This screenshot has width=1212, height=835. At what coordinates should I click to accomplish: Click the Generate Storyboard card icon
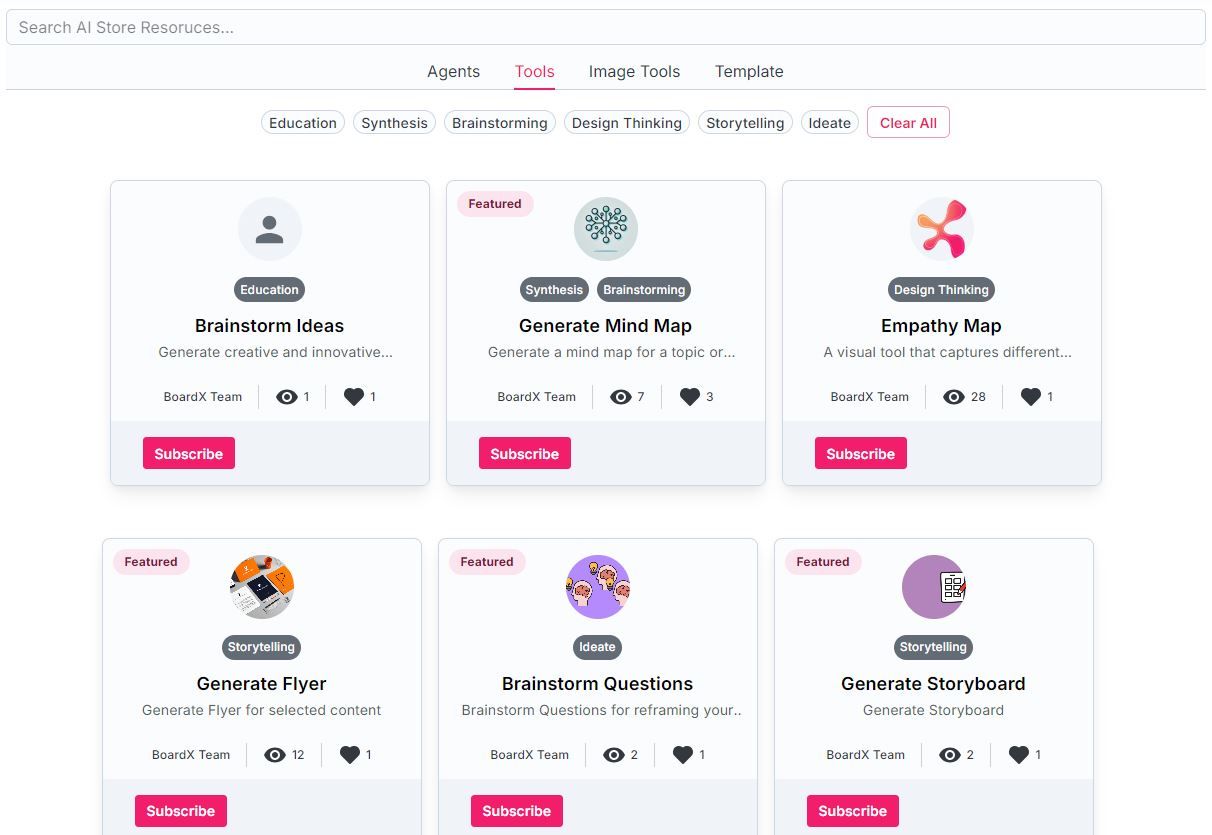click(934, 587)
